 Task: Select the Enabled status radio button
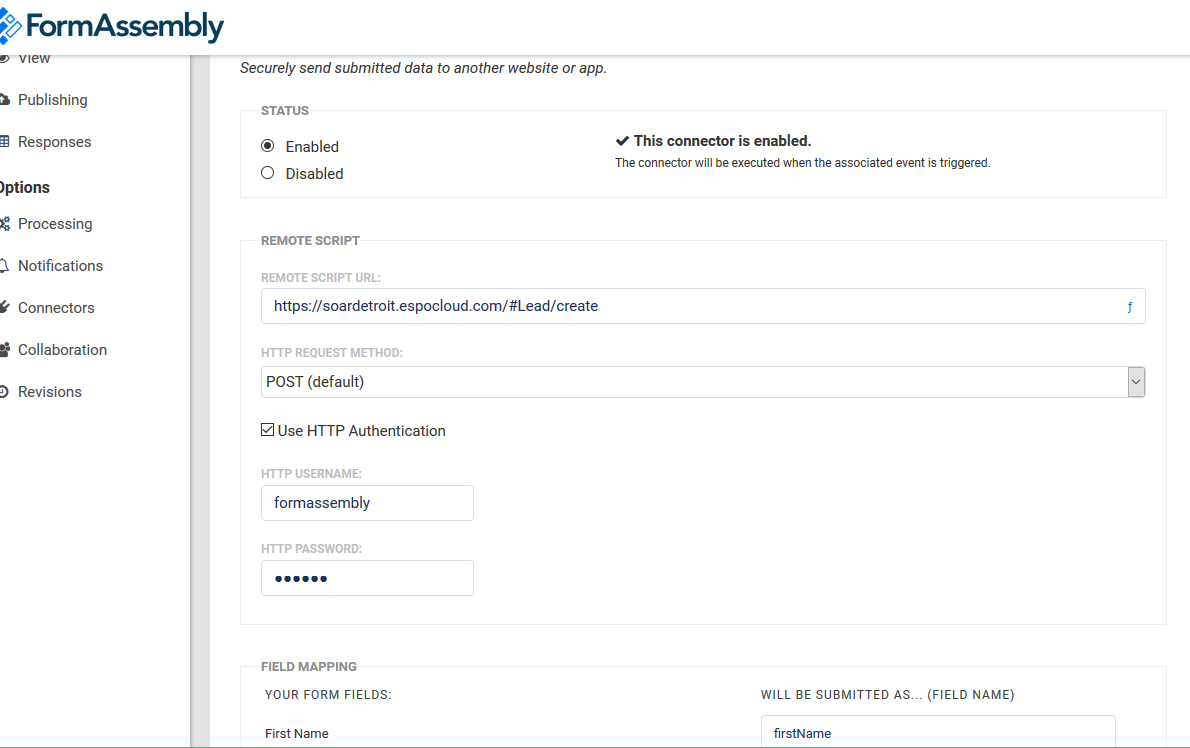(x=267, y=146)
